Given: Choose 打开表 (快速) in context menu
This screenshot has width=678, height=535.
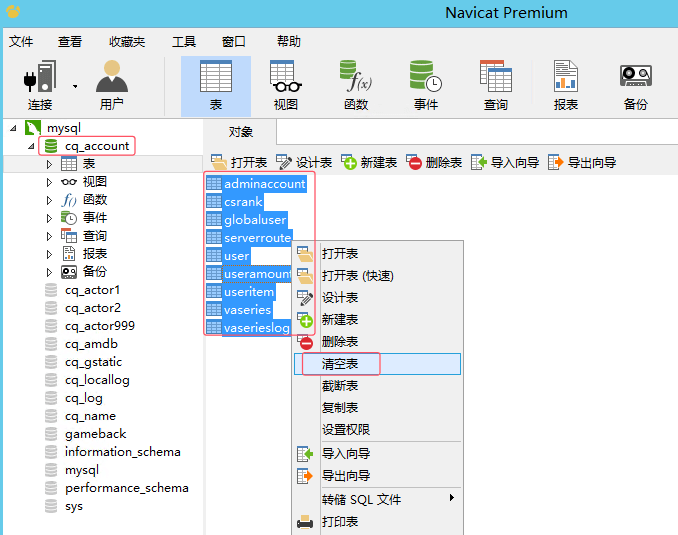Looking at the screenshot, I should coord(377,276).
